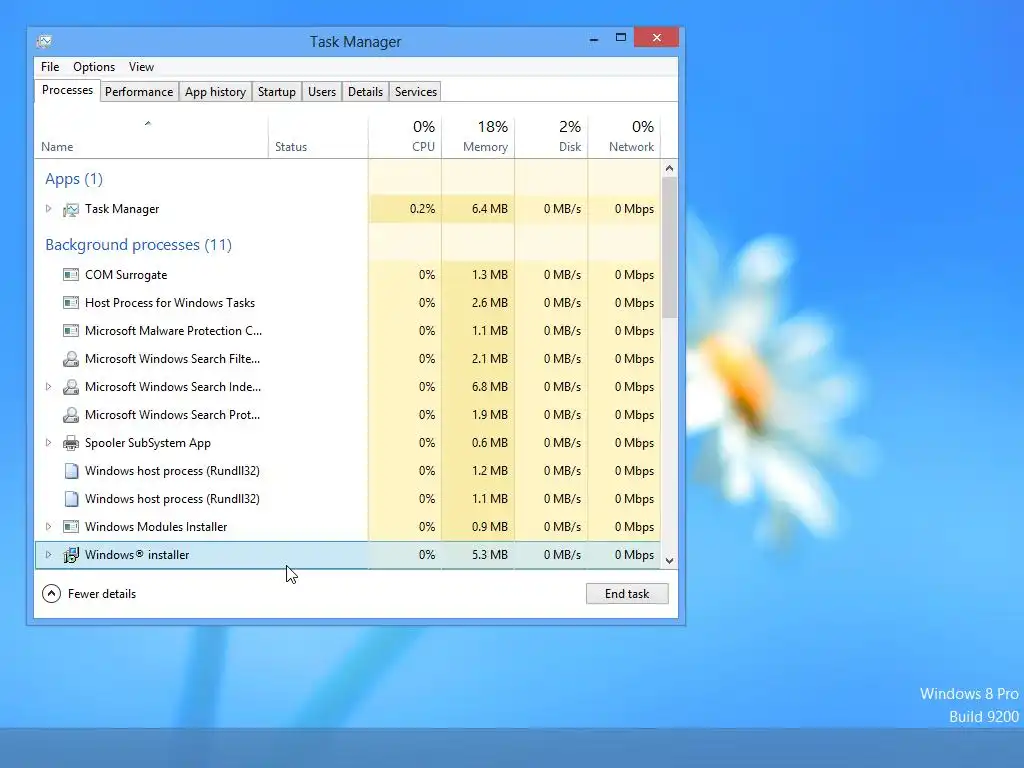The height and width of the screenshot is (768, 1024).
Task: Open the View menu
Action: (141, 67)
